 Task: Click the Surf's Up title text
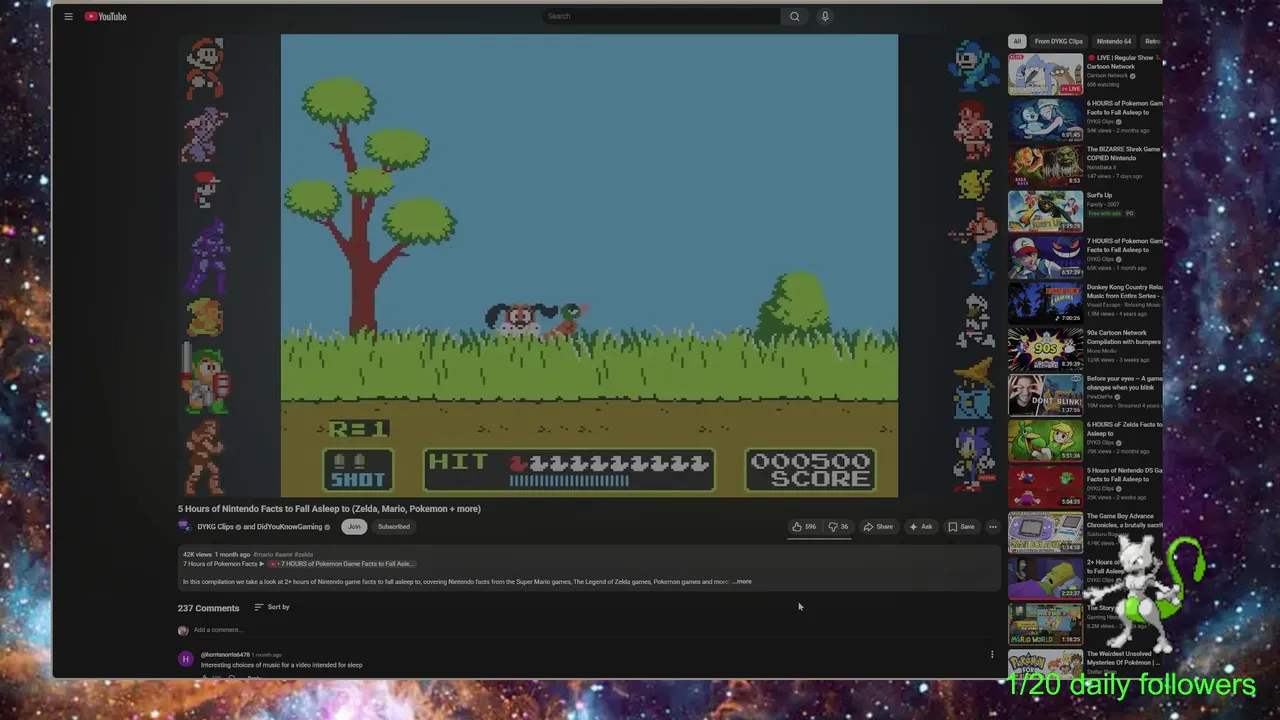pyautogui.click(x=1099, y=196)
